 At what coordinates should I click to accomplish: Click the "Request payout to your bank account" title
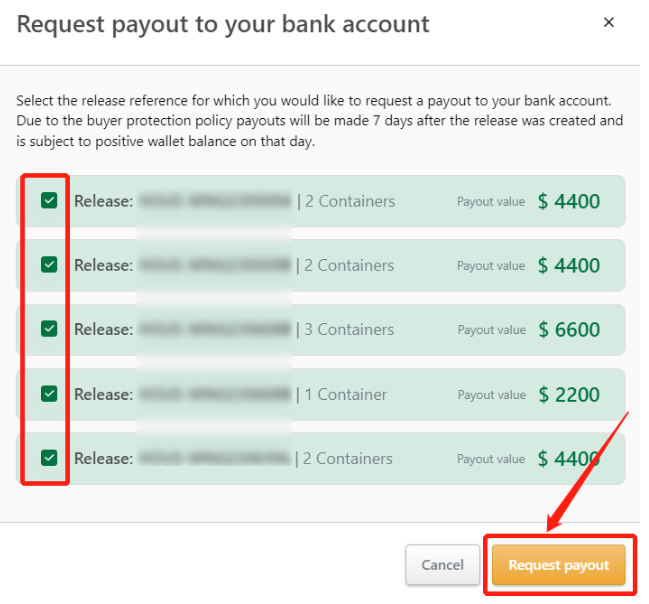pos(223,24)
